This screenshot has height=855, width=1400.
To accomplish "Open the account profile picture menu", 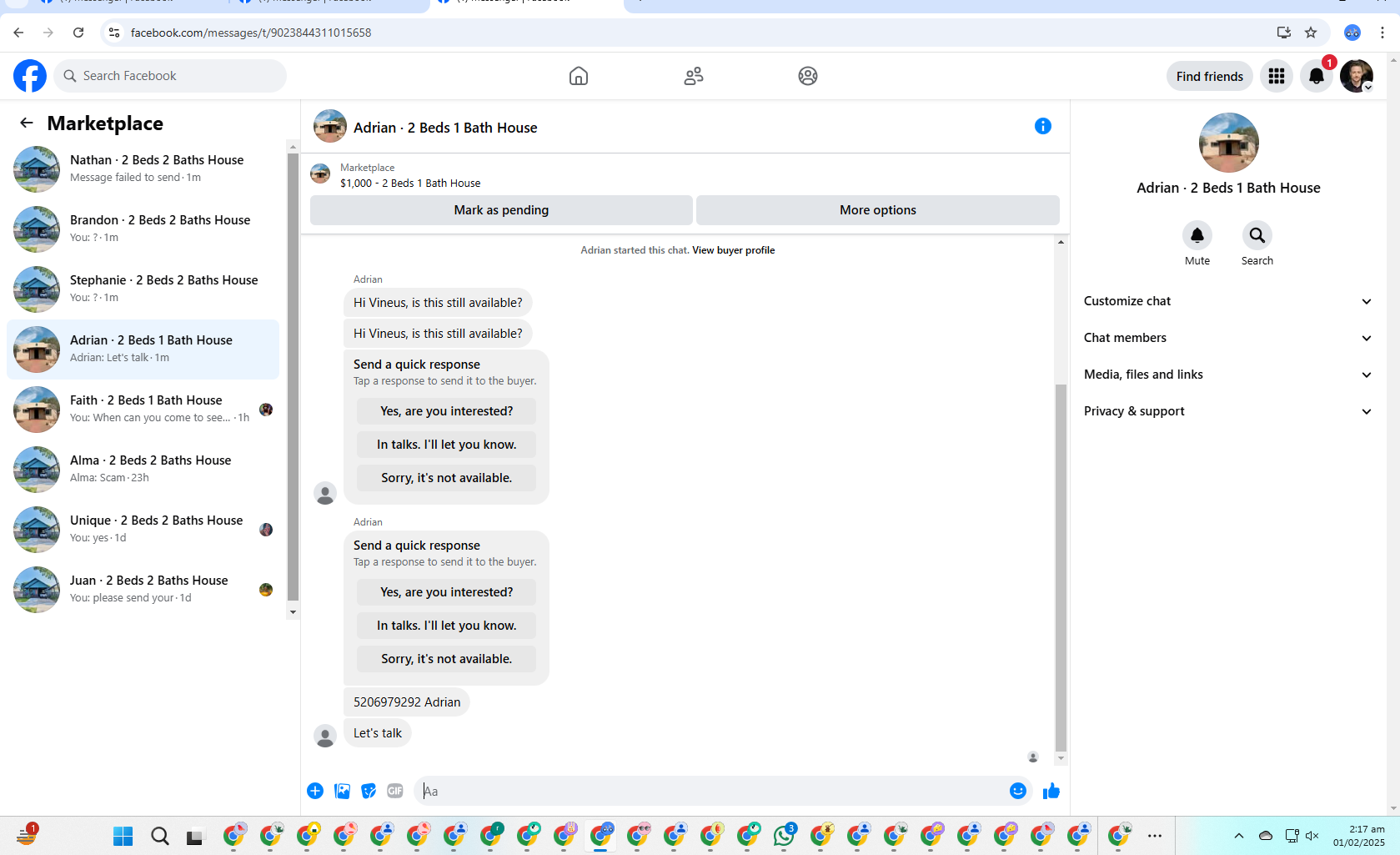I will pos(1357,76).
